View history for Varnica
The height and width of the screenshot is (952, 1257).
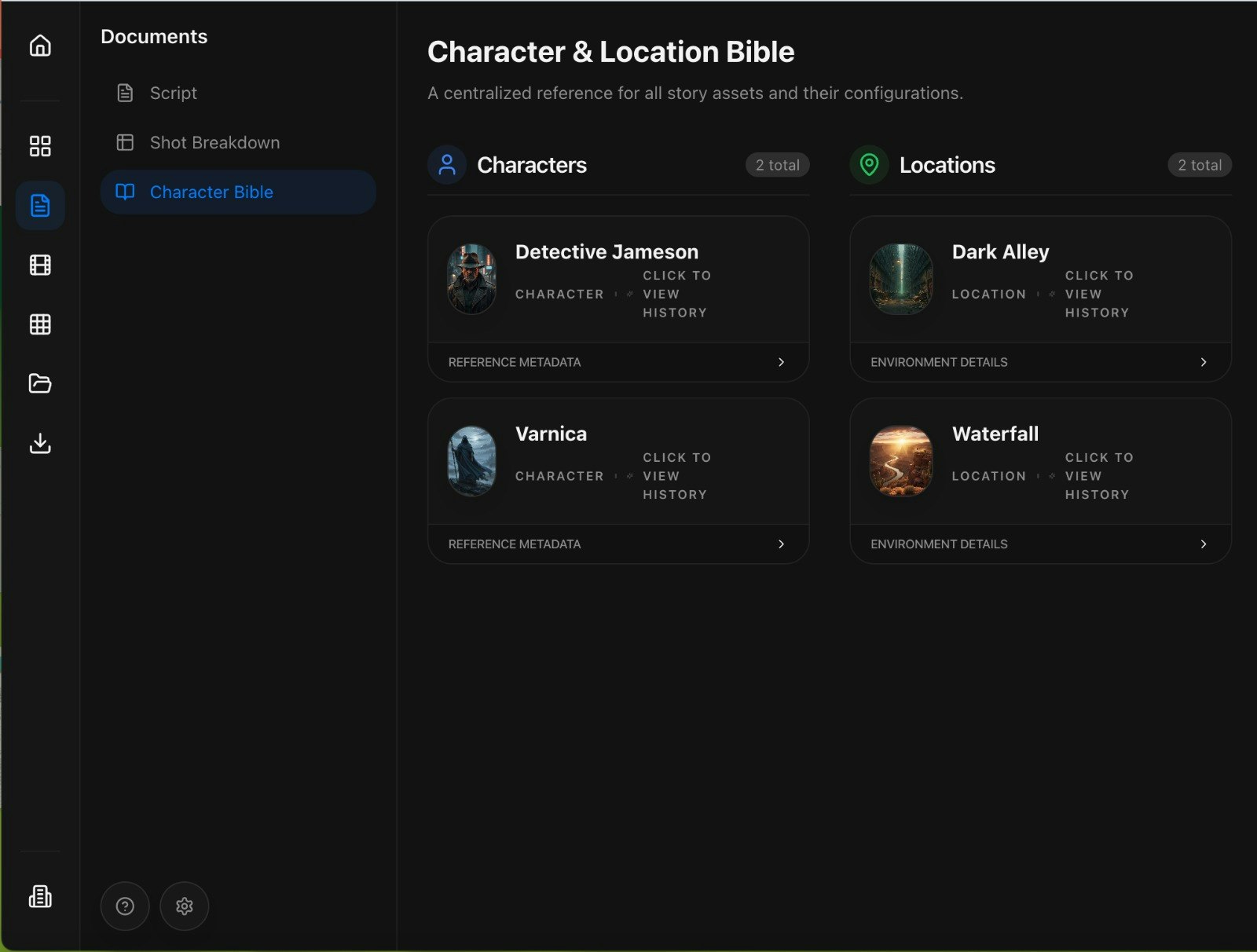click(677, 476)
